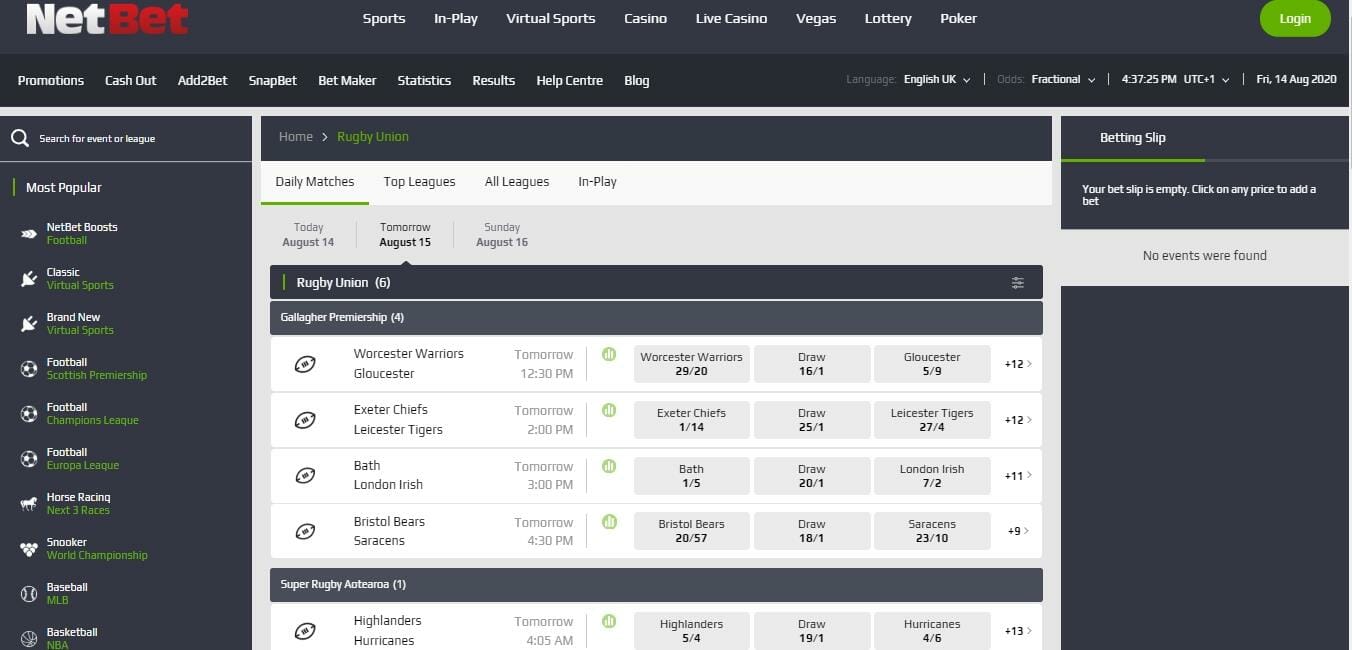The width and height of the screenshot is (1352, 650).
Task: Click rugby ball icon for Exeter Chiefs match
Action: 305,420
